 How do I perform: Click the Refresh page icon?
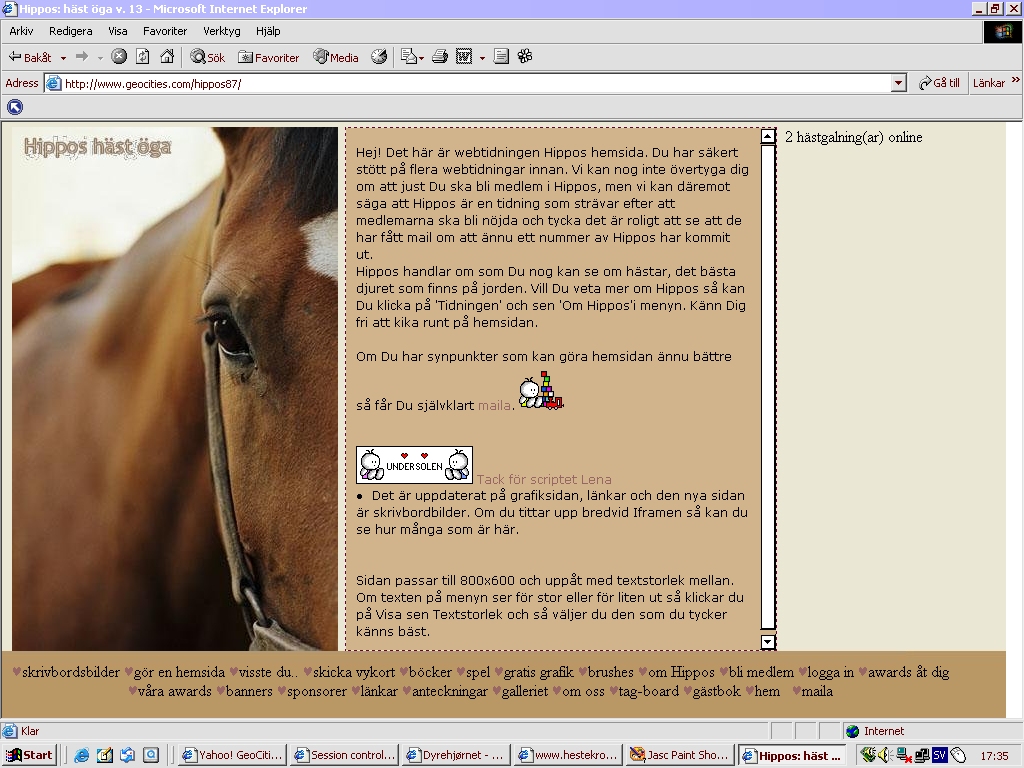[x=142, y=57]
